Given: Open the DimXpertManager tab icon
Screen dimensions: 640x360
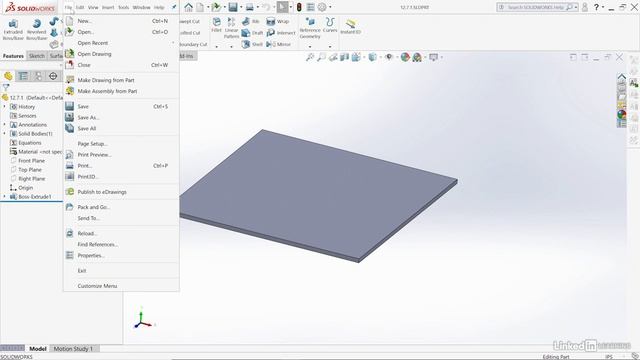Looking at the screenshot, I should (x=53, y=76).
